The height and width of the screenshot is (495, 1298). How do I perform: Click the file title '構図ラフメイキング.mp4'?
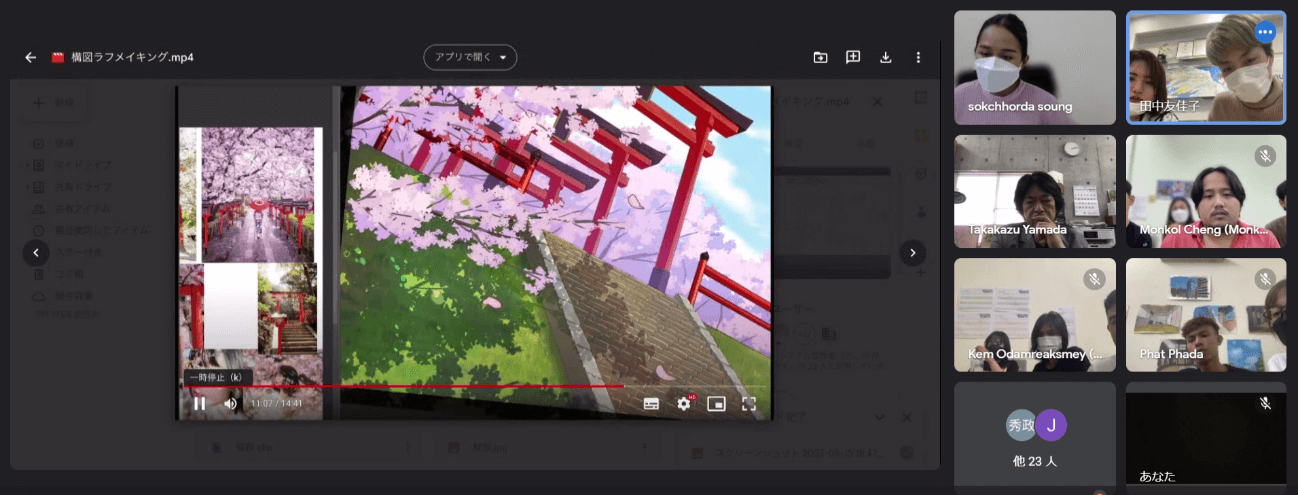tap(132, 57)
